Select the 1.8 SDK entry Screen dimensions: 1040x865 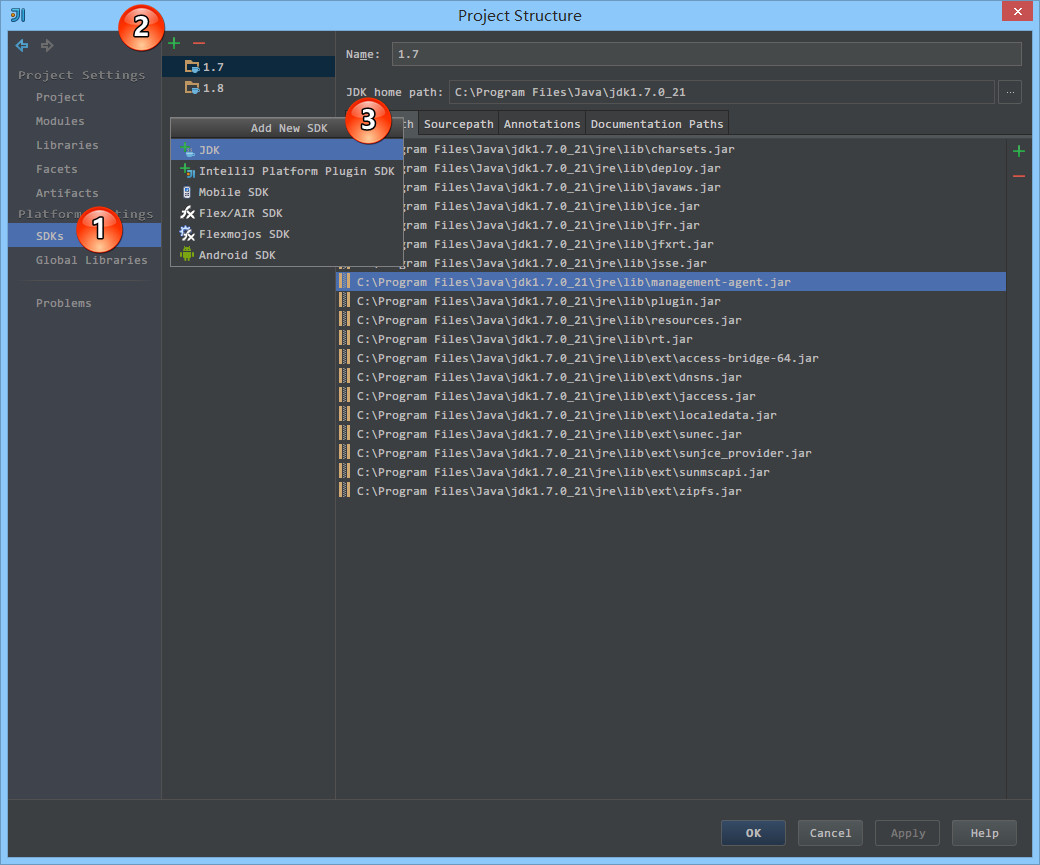click(x=212, y=88)
